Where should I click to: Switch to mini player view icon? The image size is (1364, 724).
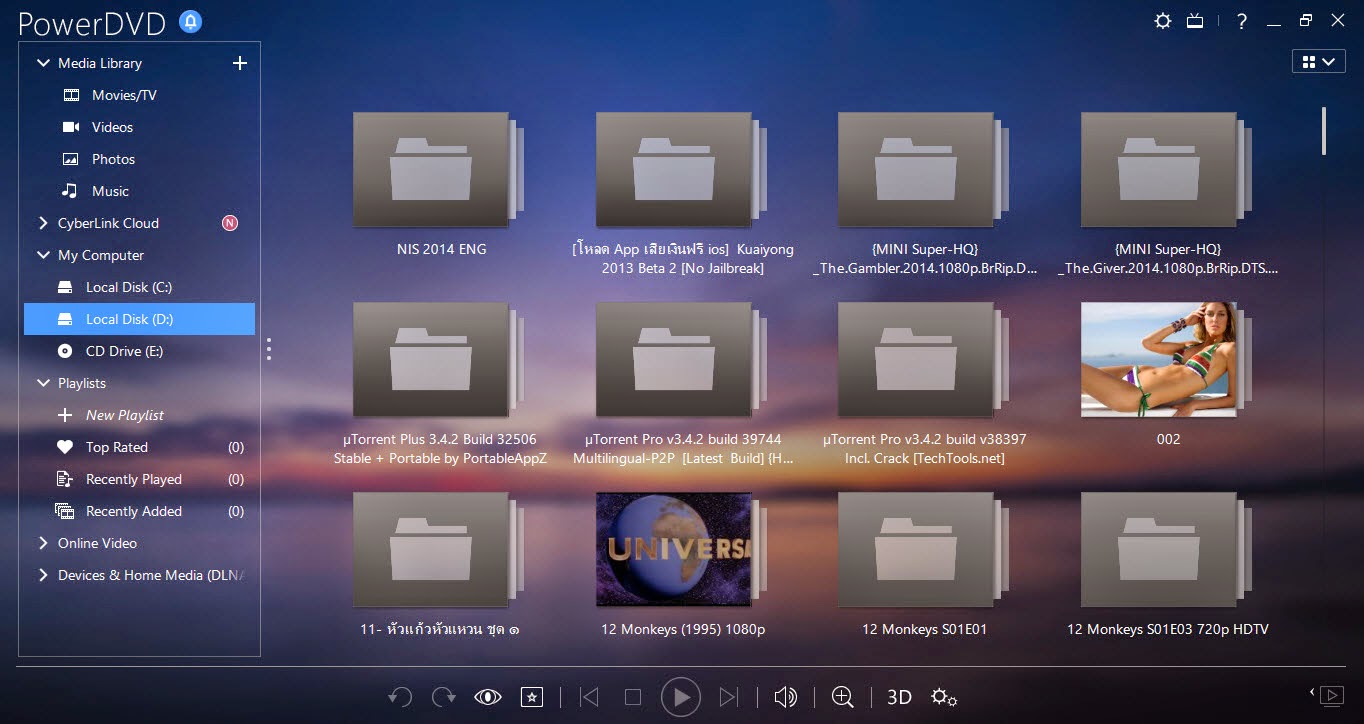(x=1329, y=694)
